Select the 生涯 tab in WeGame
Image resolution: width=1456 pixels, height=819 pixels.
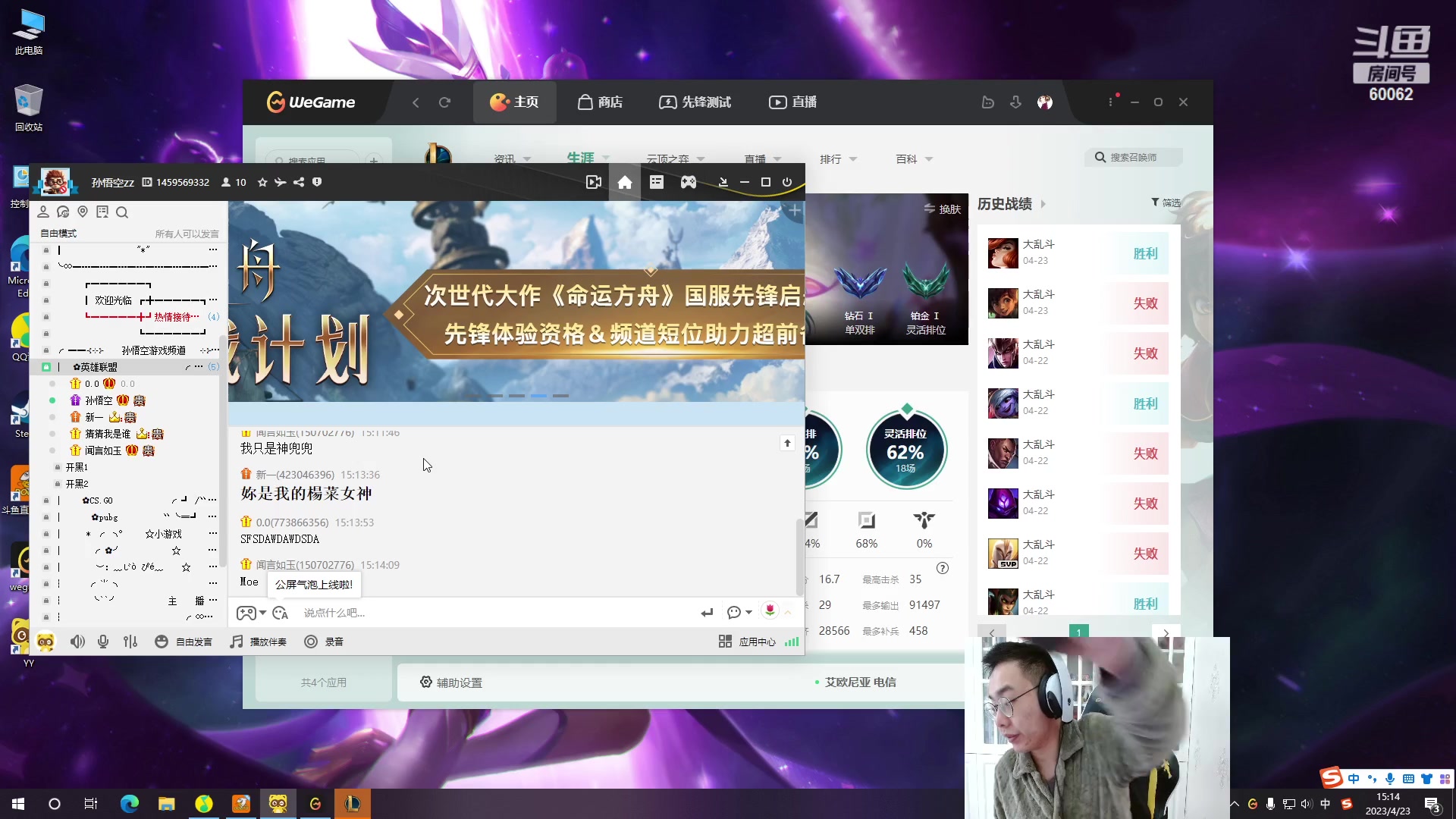[580, 158]
